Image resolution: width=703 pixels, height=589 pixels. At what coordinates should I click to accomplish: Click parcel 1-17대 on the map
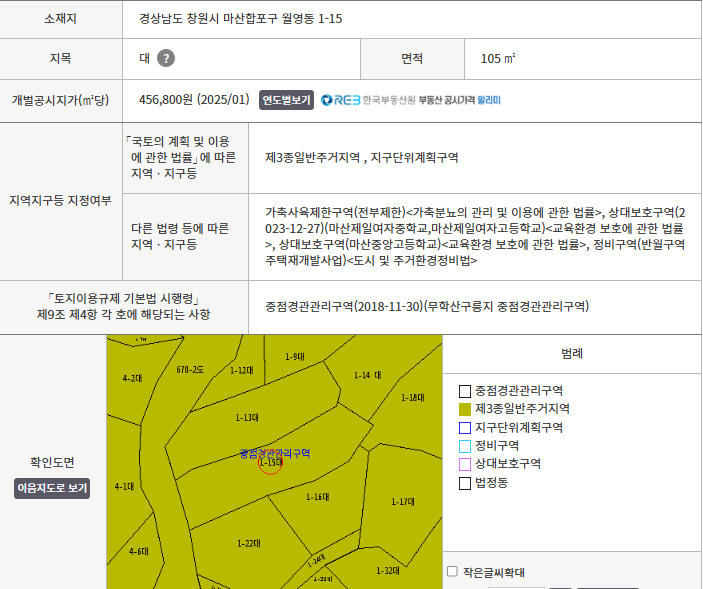click(x=402, y=501)
